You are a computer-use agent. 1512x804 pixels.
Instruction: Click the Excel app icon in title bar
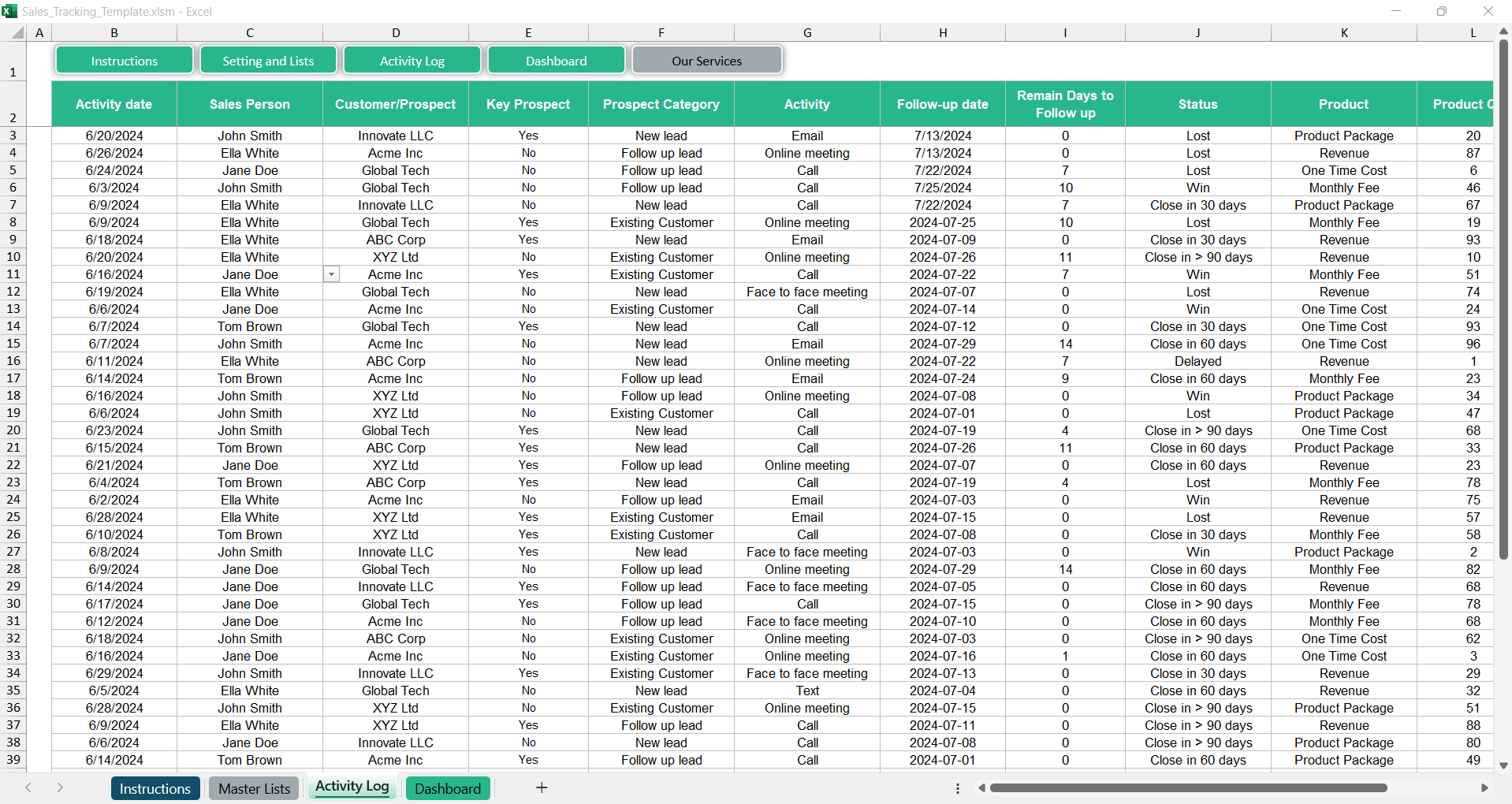[9, 11]
